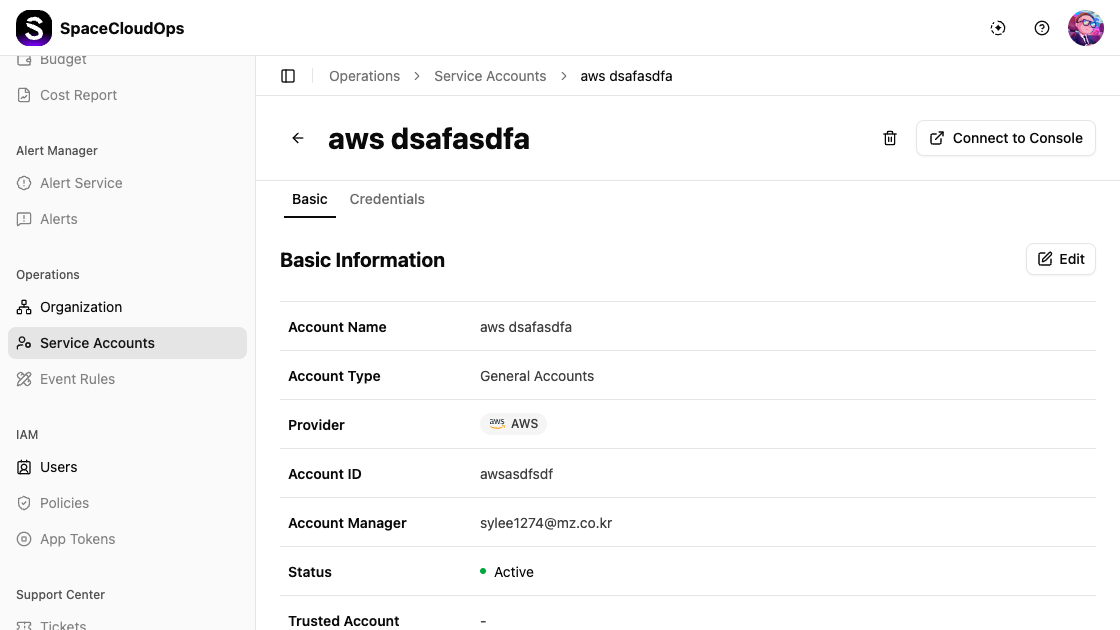Select App Tokens in the sidebar
1120x630 pixels.
click(x=77, y=539)
